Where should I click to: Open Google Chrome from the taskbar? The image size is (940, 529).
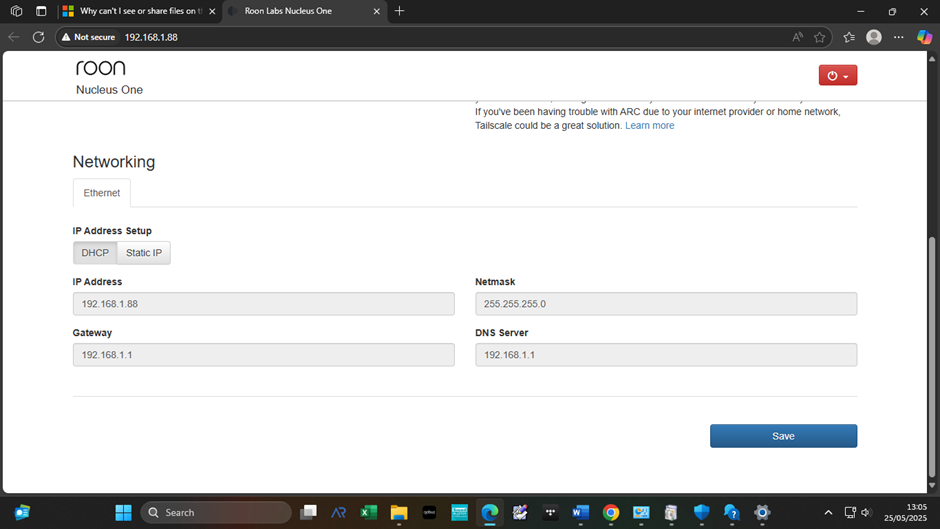click(611, 513)
